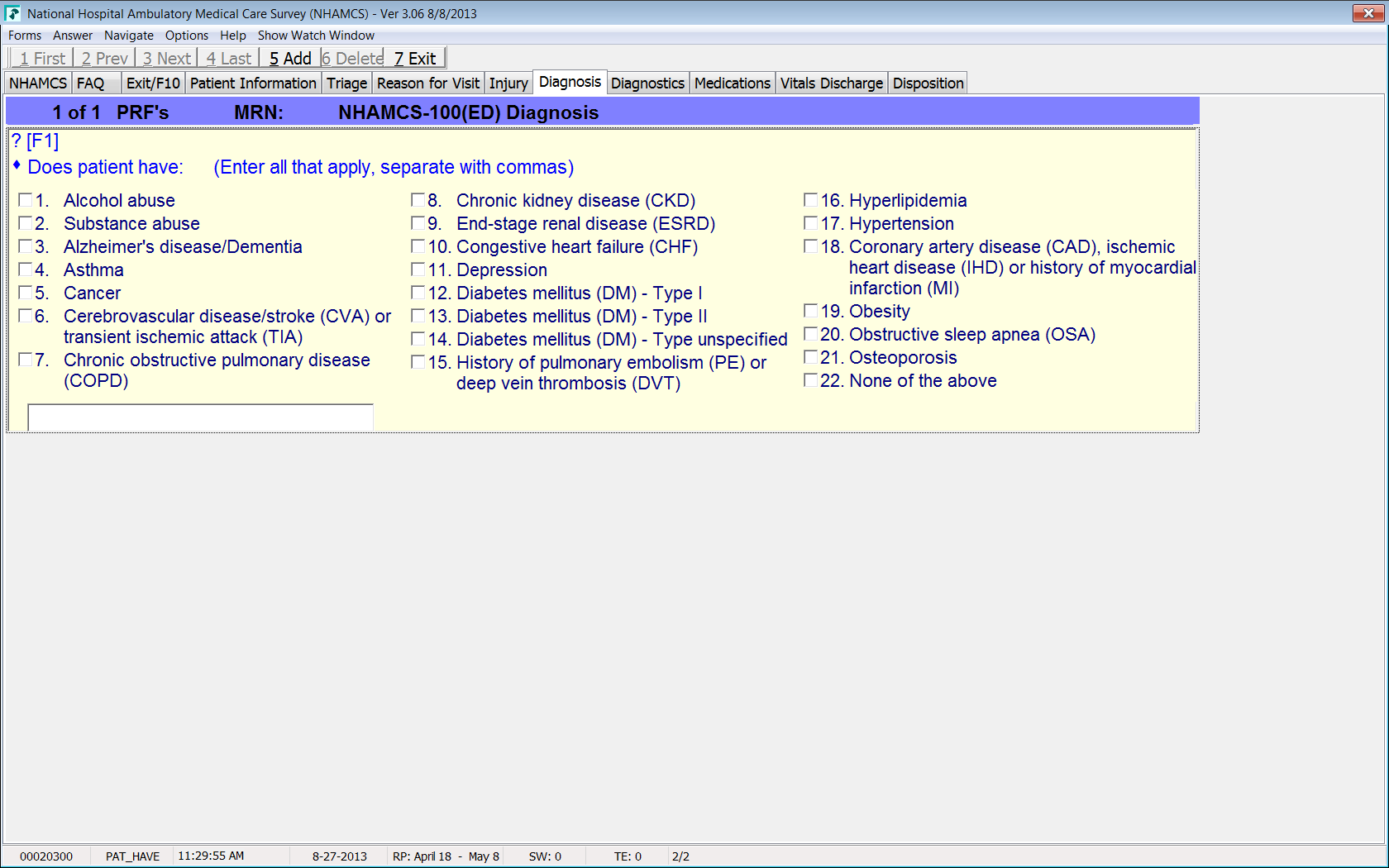Check Diabetes mellitus Type II checkbox
Viewport: 1389px width, 868px height.
[418, 316]
